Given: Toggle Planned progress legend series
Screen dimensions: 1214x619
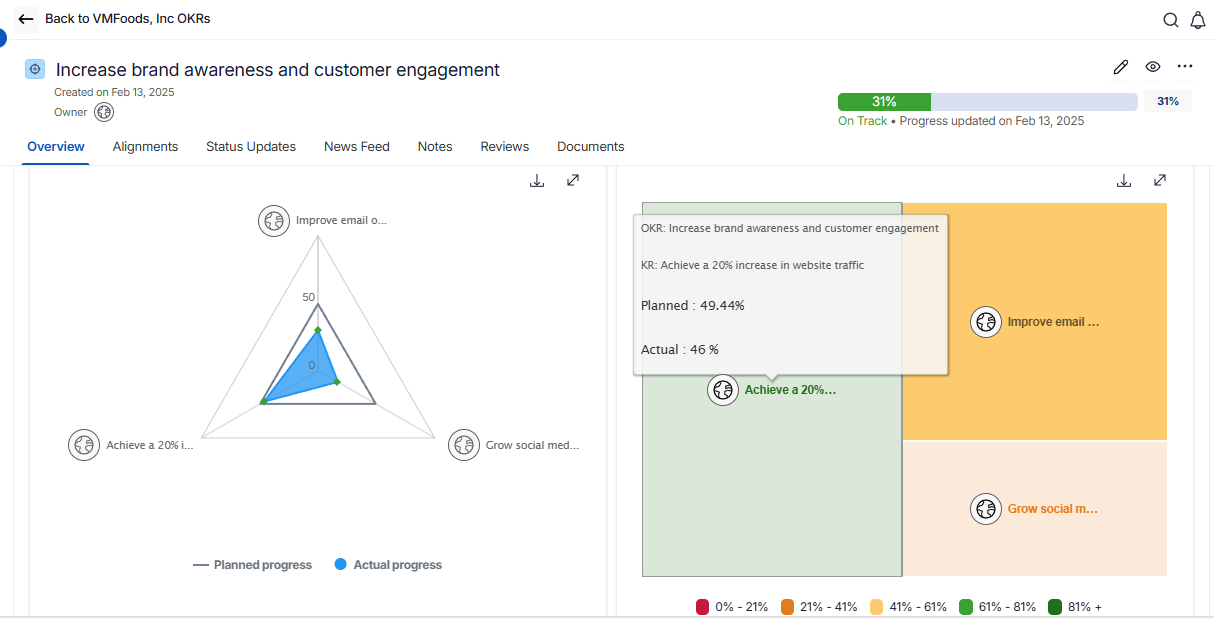Looking at the screenshot, I should 252,565.
